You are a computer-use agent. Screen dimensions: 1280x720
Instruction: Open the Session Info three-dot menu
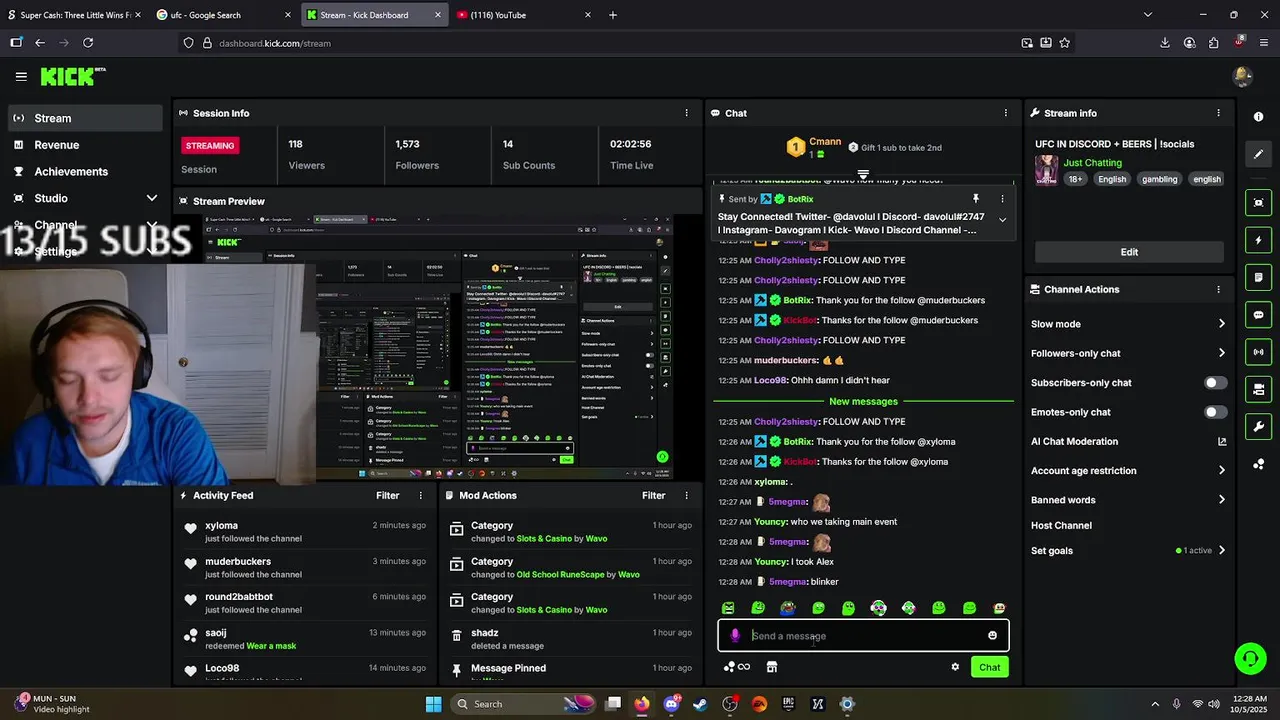[x=686, y=113]
